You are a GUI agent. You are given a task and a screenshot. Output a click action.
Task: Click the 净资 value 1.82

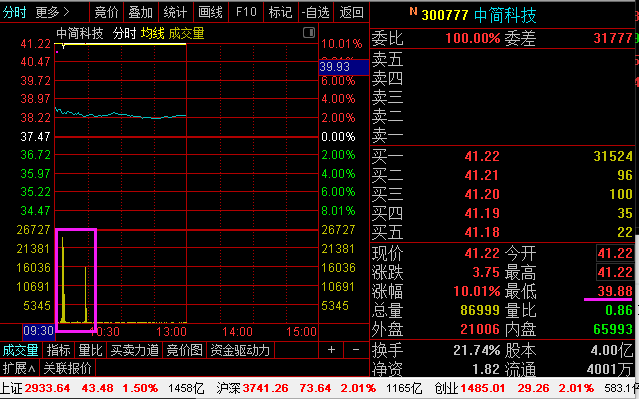click(486, 369)
